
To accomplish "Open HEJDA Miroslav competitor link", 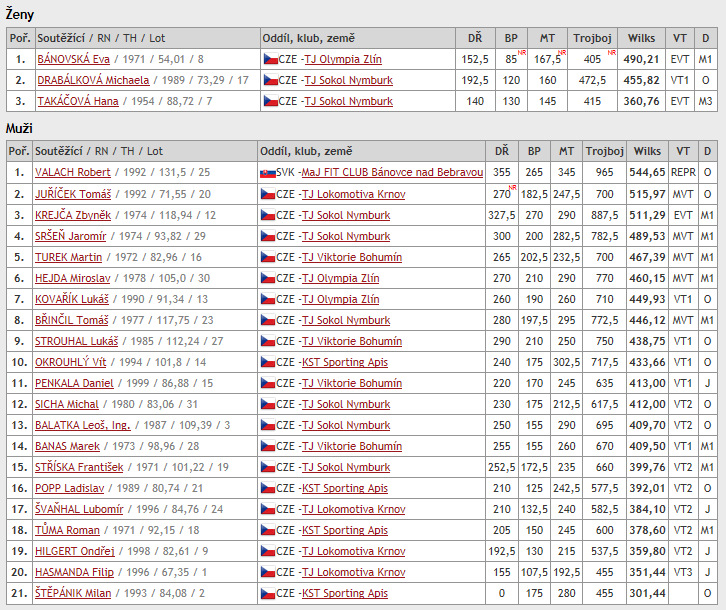I will pos(73,278).
